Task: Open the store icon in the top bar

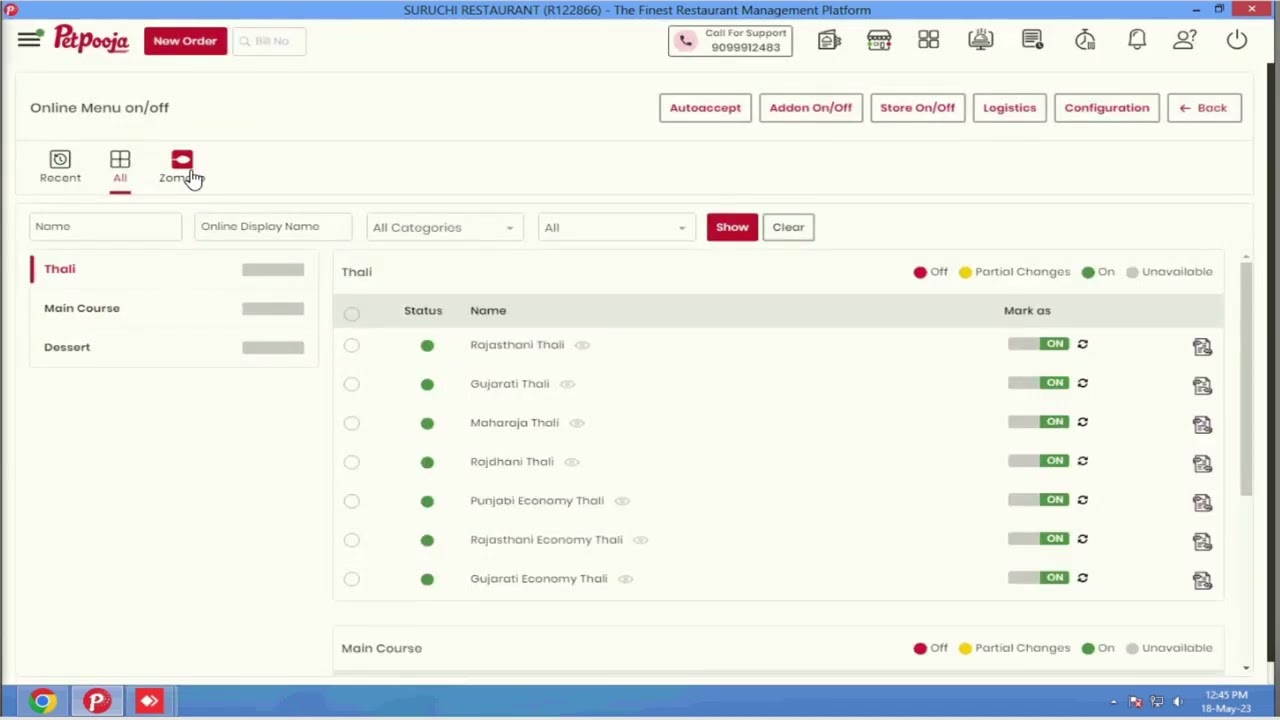Action: 879,40
